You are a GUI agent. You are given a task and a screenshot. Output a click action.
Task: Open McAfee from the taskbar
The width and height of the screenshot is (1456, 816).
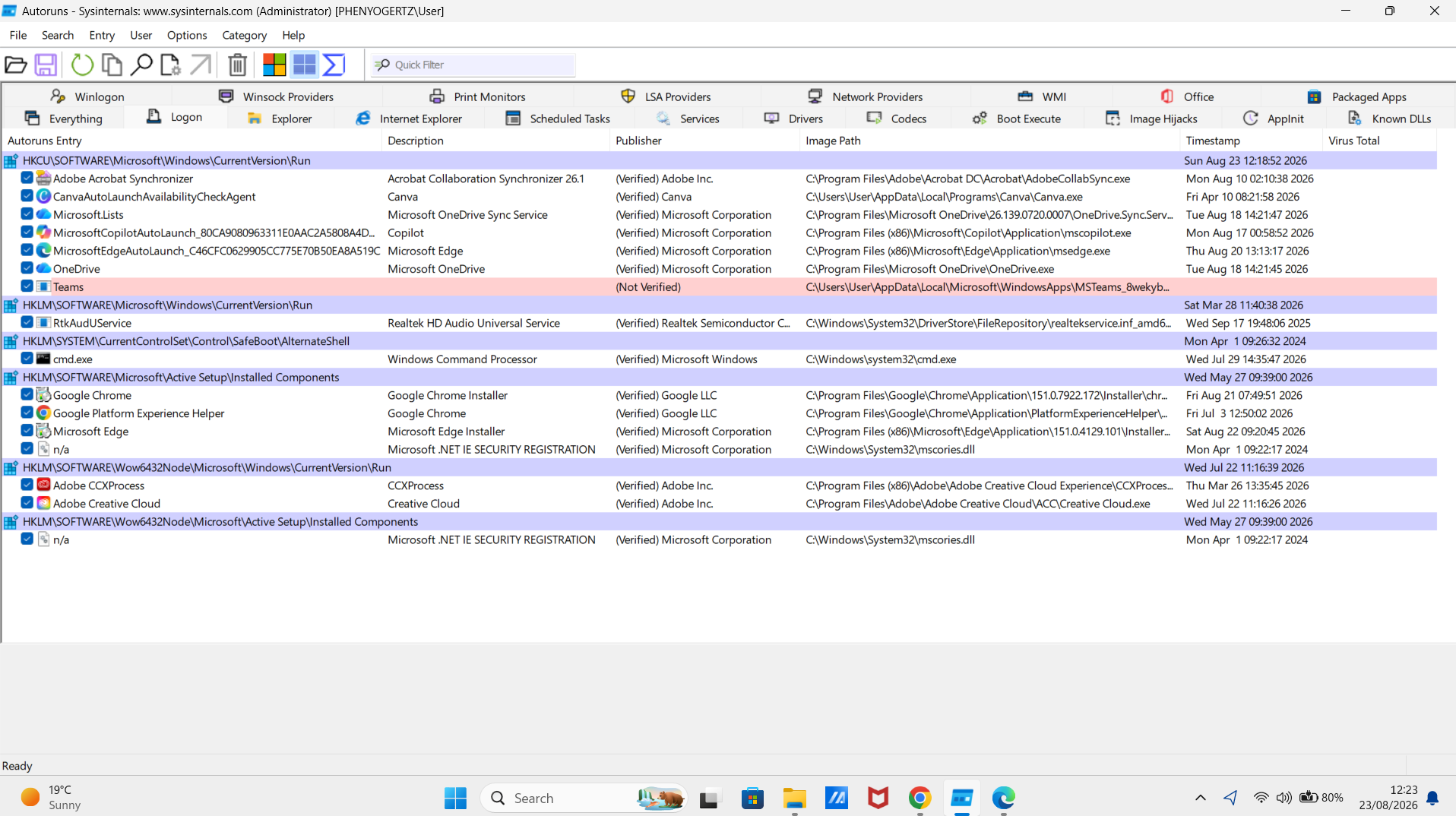click(878, 798)
